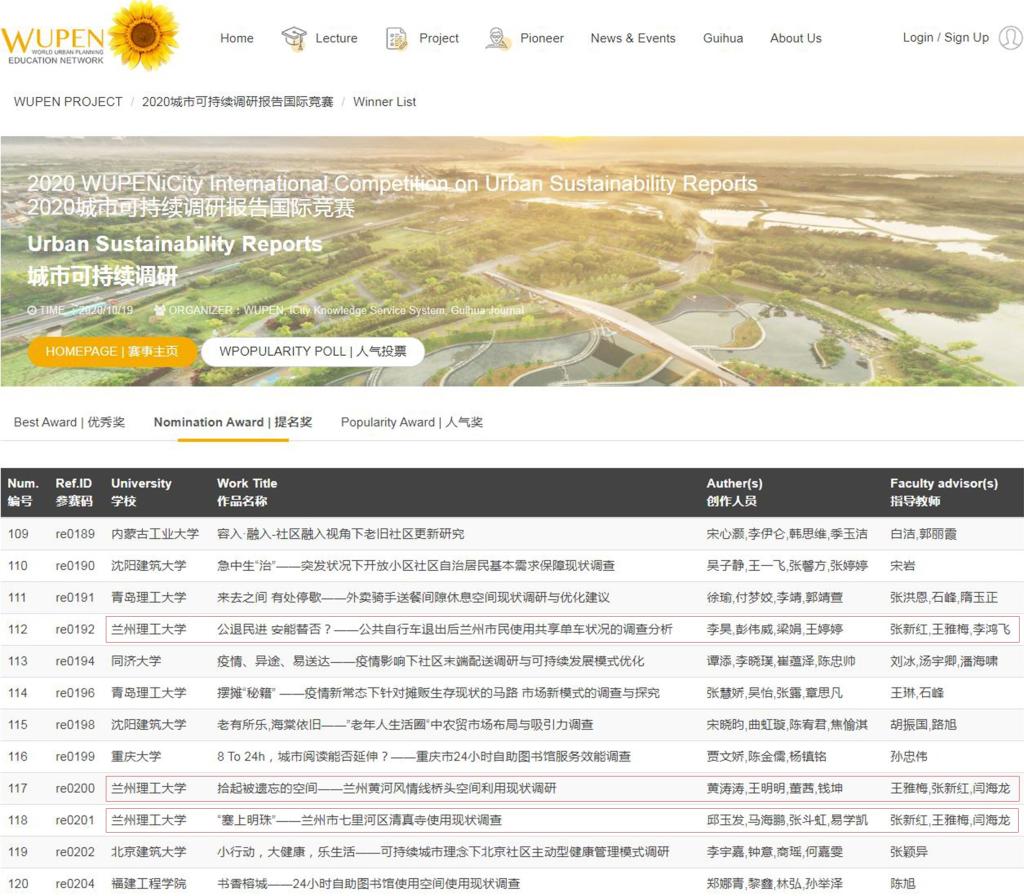Open the About Us page
This screenshot has width=1024, height=896.
(795, 38)
